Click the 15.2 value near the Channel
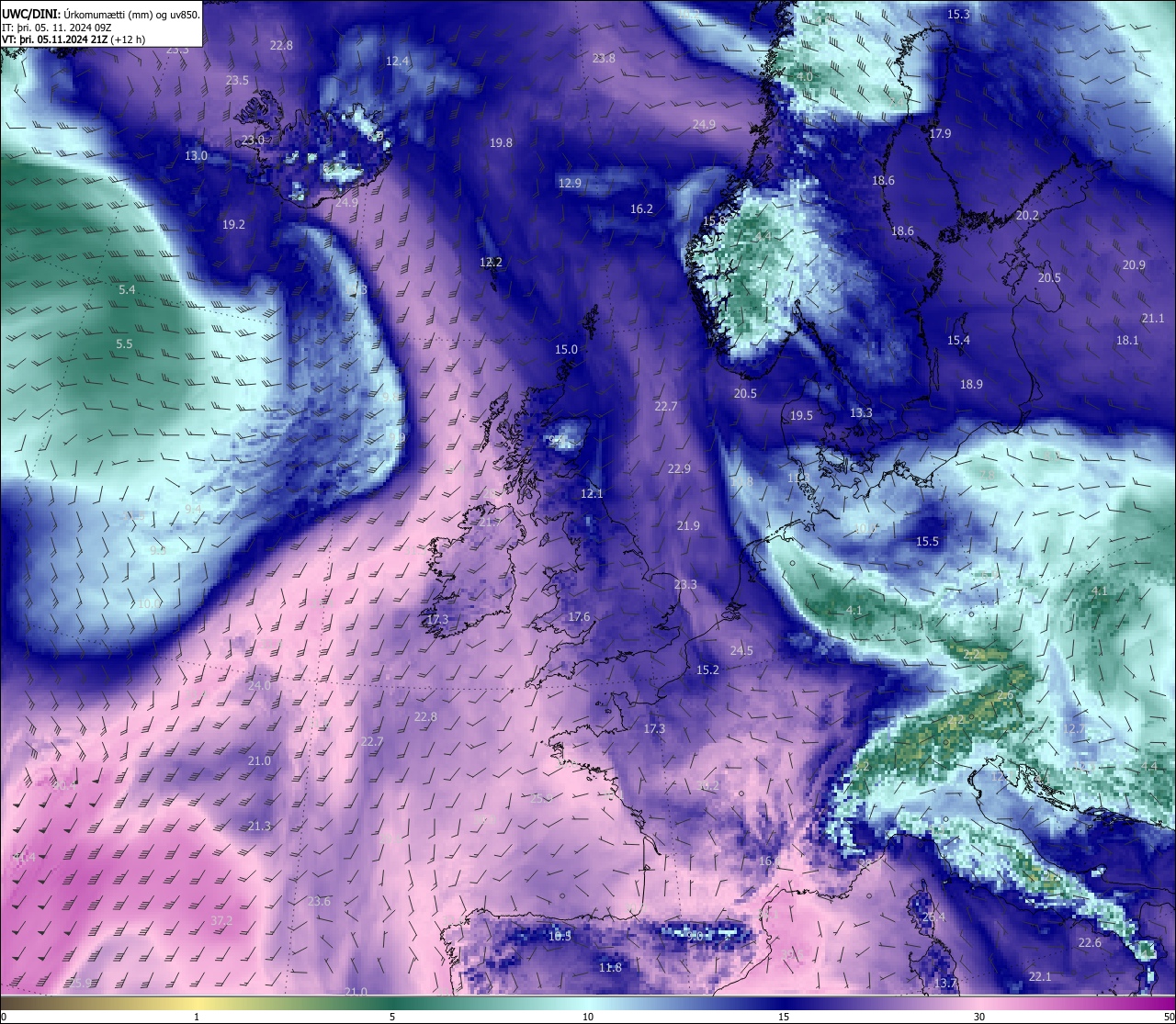Screen dimensions: 1176x1024 [707, 670]
